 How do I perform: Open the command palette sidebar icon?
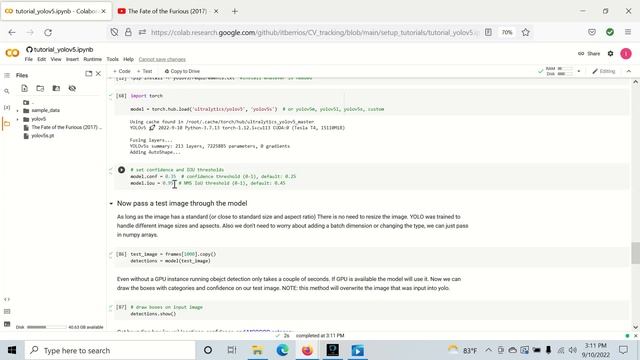(x=7, y=311)
